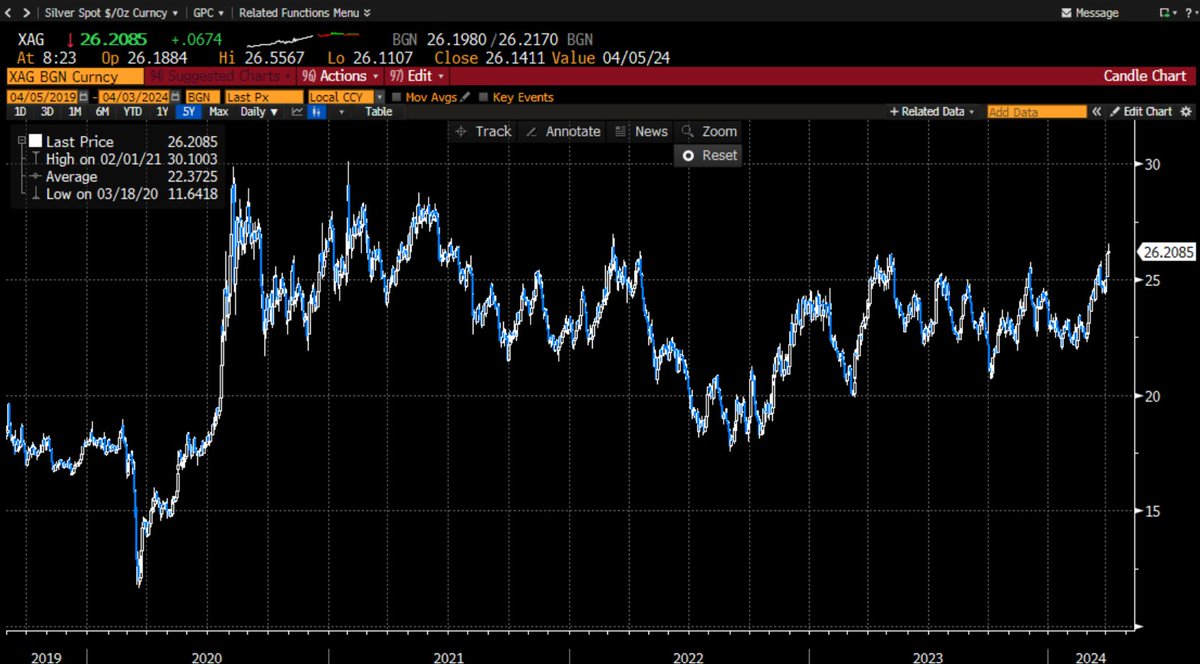Click the BGN source field
1200x664 pixels.
click(x=201, y=97)
